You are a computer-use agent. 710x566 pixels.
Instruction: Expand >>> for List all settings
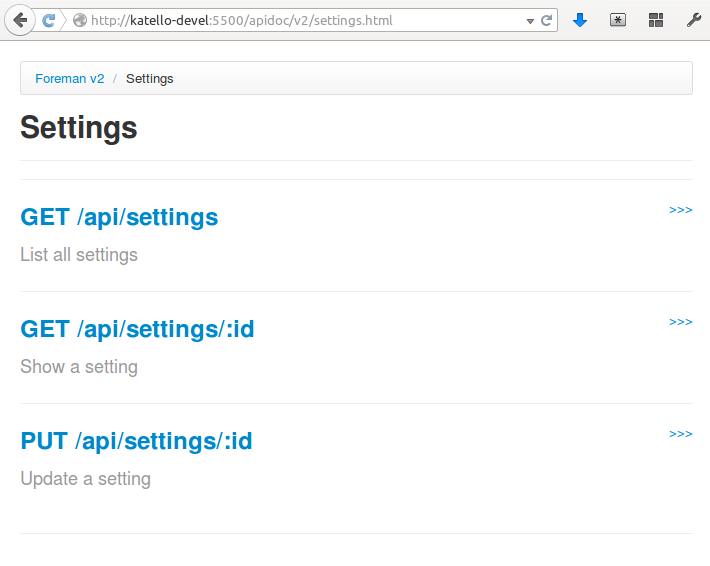(x=681, y=210)
